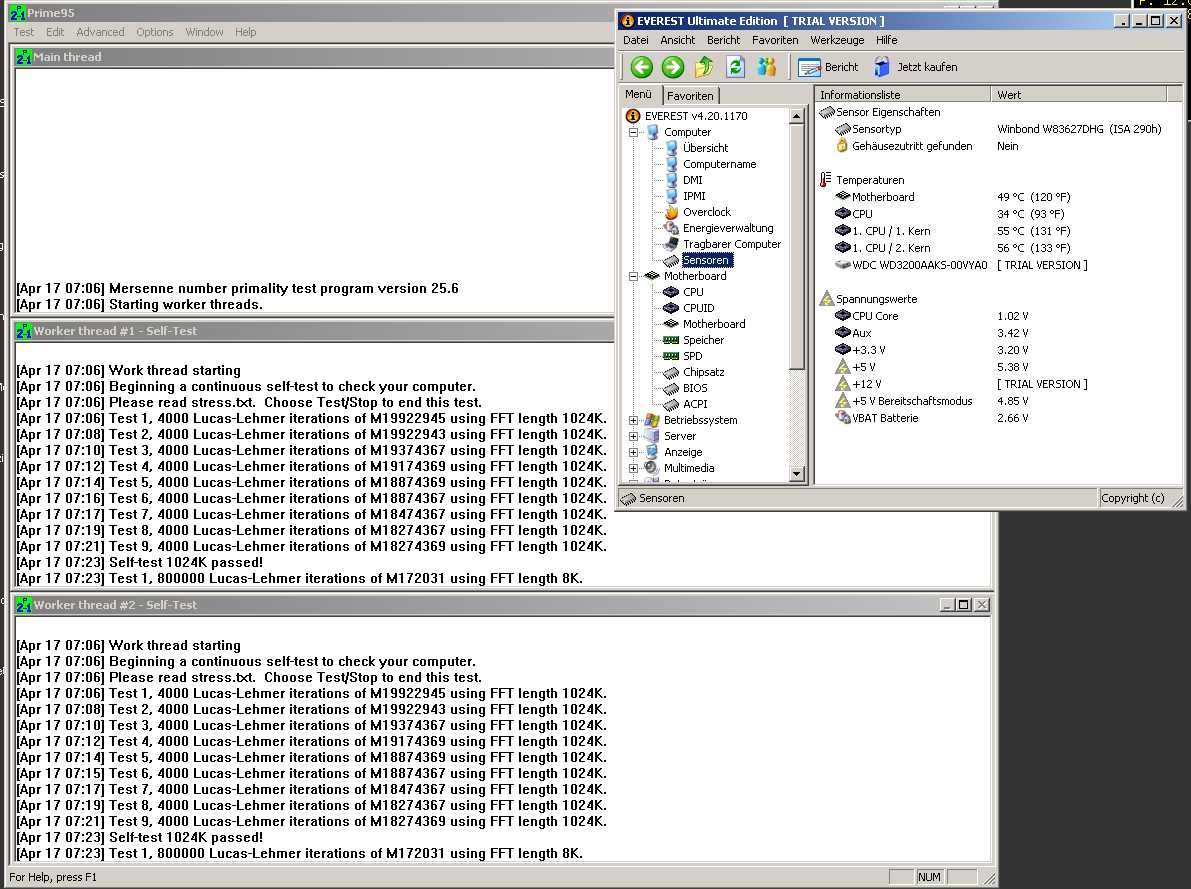Click scroll down arrow of EVEREST tree
The image size is (1191, 889).
(x=796, y=474)
